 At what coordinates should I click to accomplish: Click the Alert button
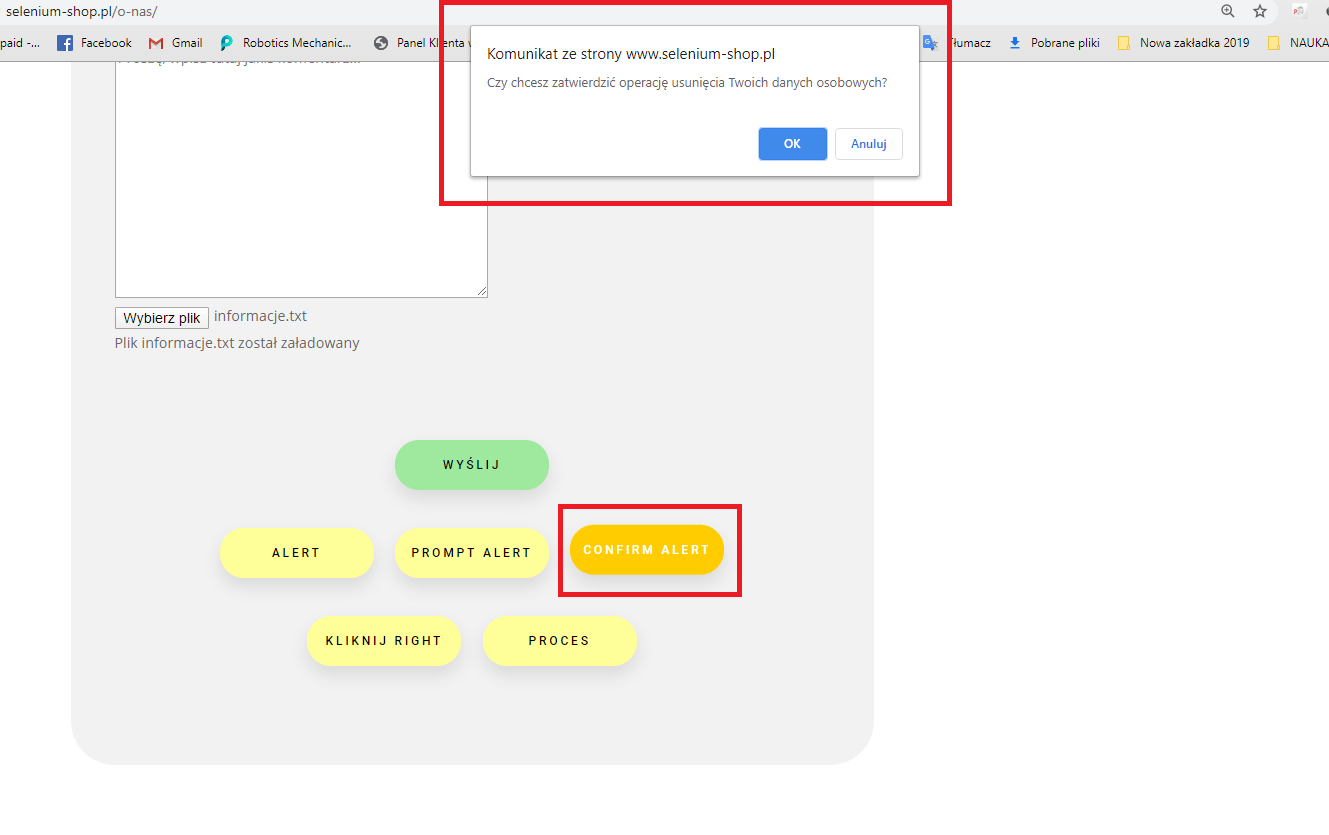296,553
